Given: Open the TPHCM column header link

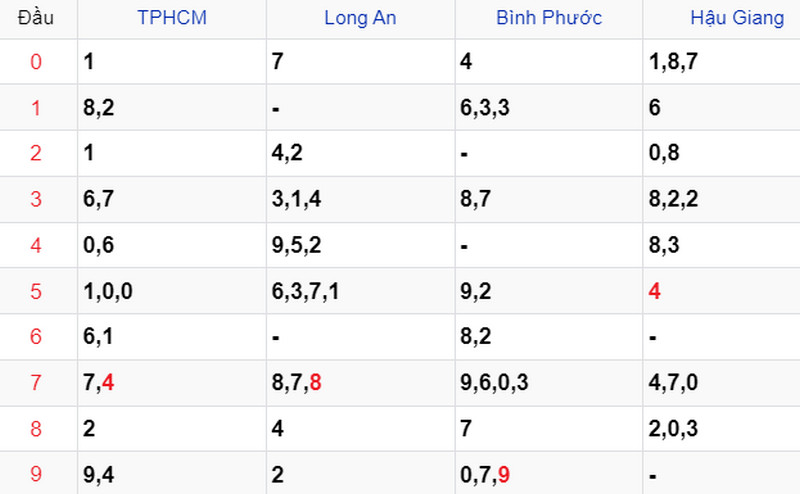Looking at the screenshot, I should (172, 18).
